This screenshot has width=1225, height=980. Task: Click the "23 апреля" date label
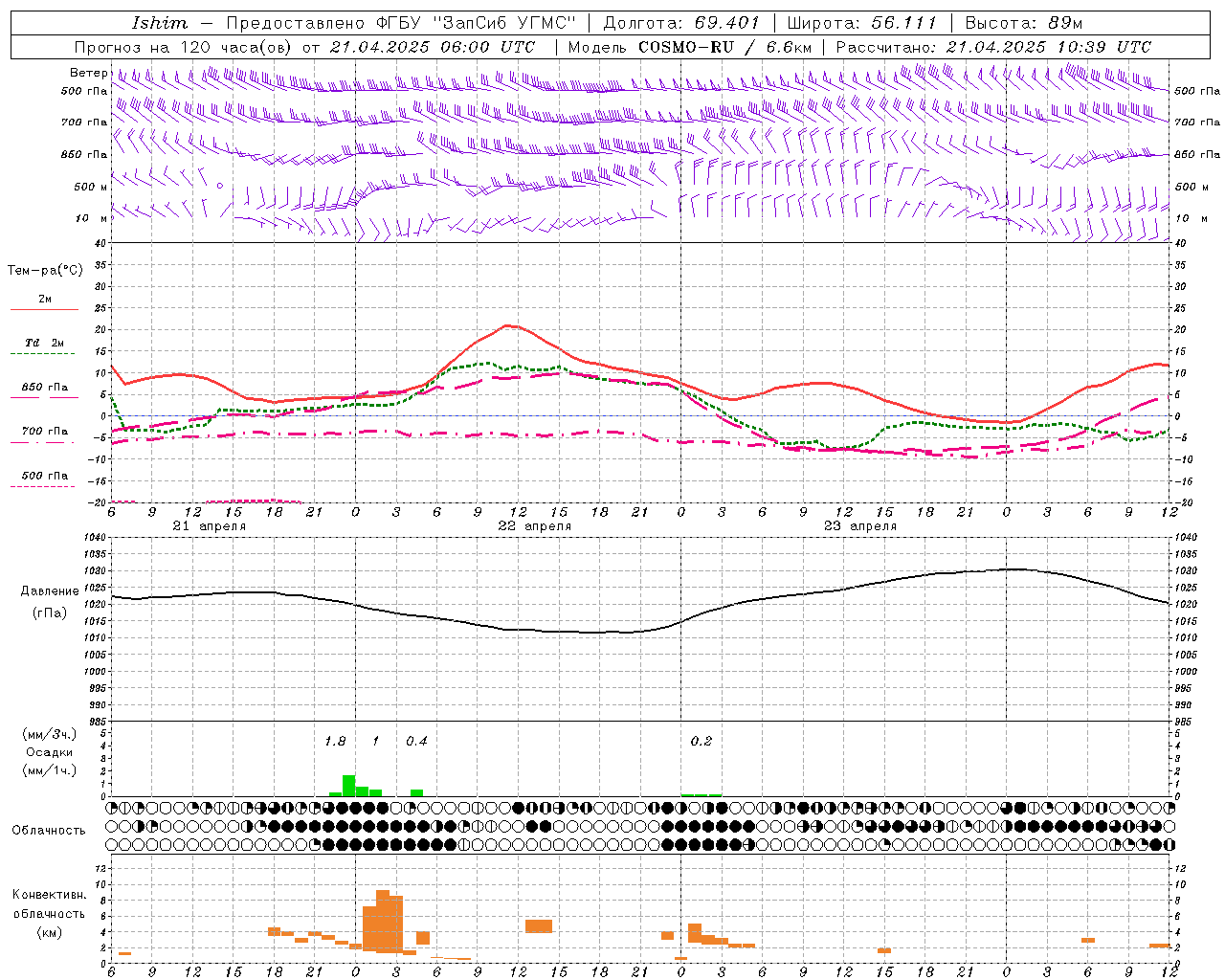click(x=859, y=526)
